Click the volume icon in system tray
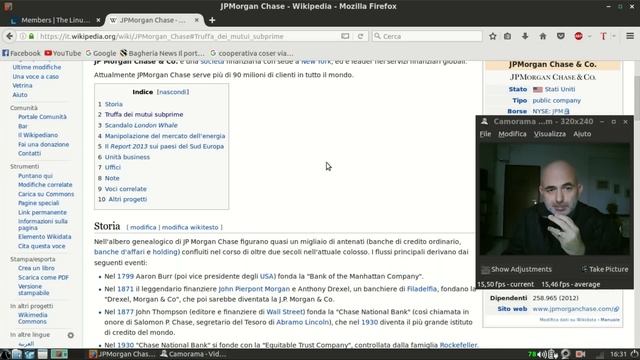 542,354
